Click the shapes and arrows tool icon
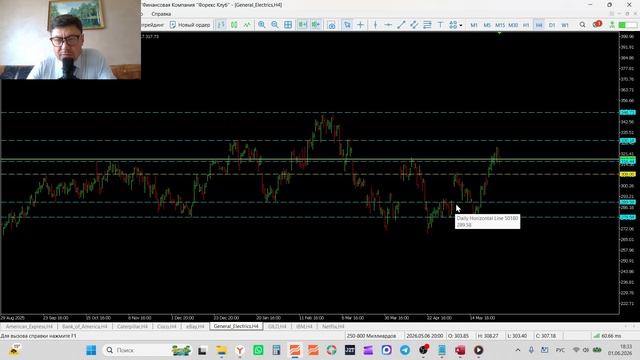This screenshot has width=640, height=360. tap(453, 25)
